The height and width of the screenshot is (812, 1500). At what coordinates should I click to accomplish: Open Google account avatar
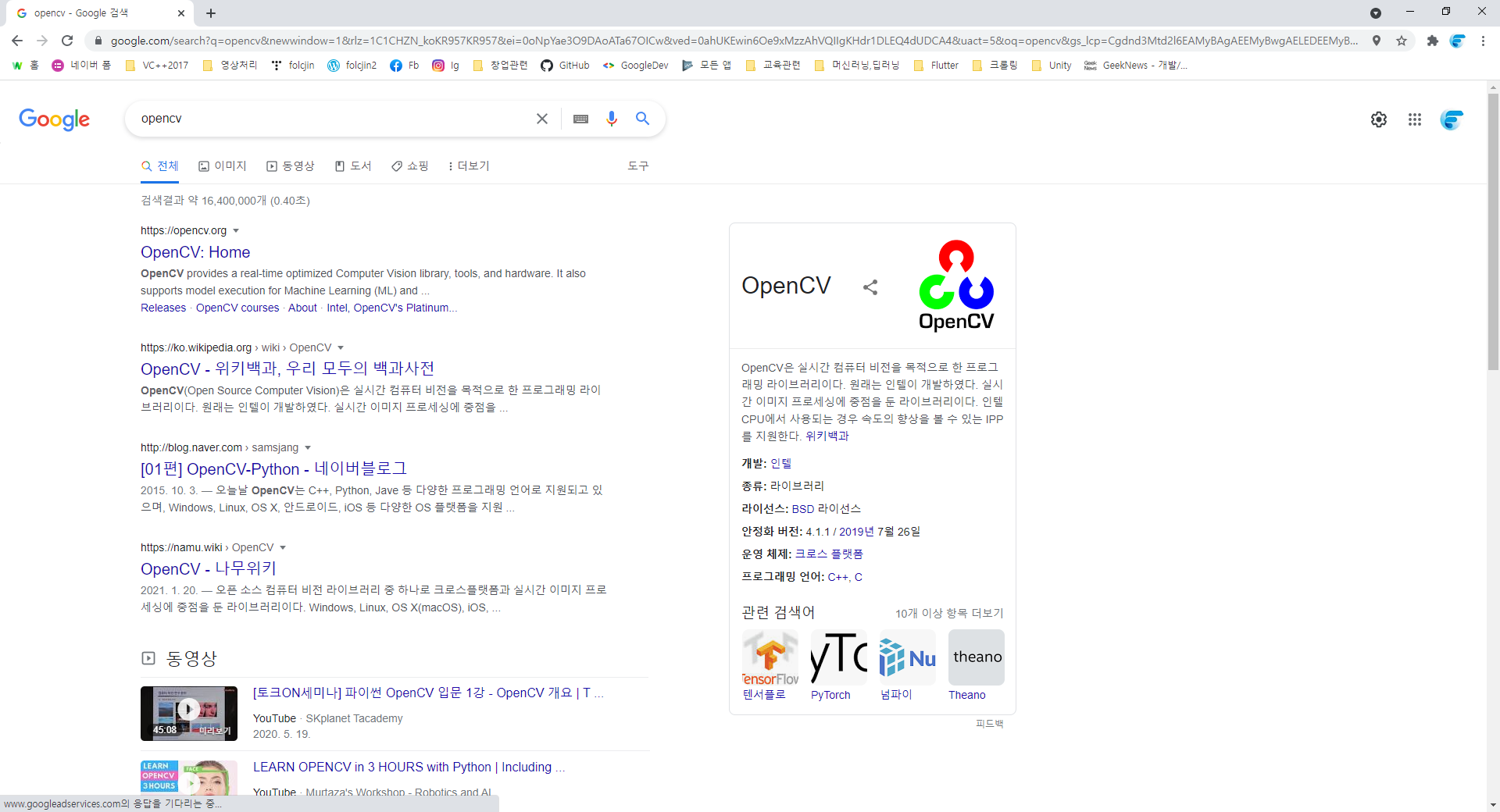[x=1452, y=119]
